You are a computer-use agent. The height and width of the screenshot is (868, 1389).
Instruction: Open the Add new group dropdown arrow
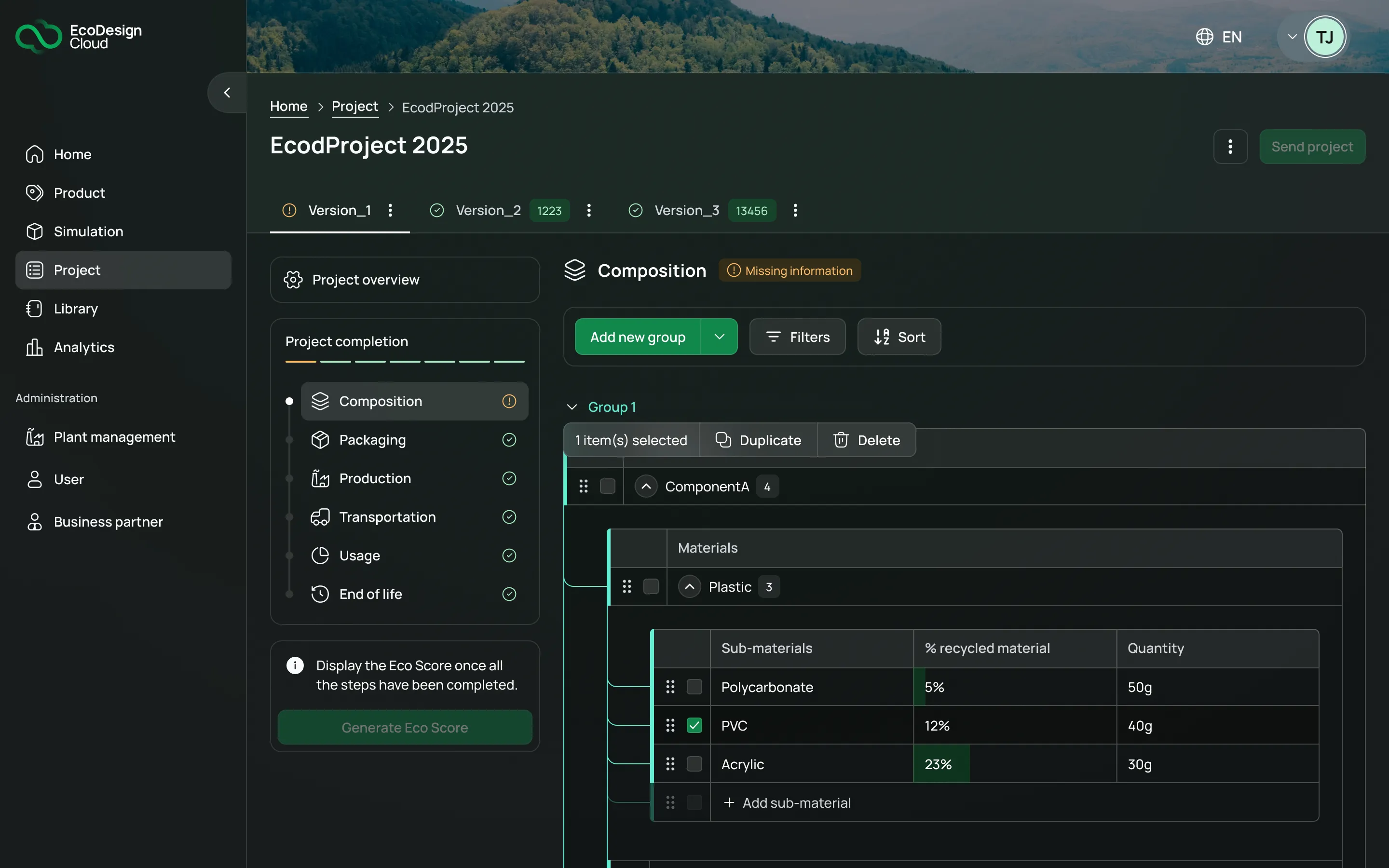(x=719, y=337)
